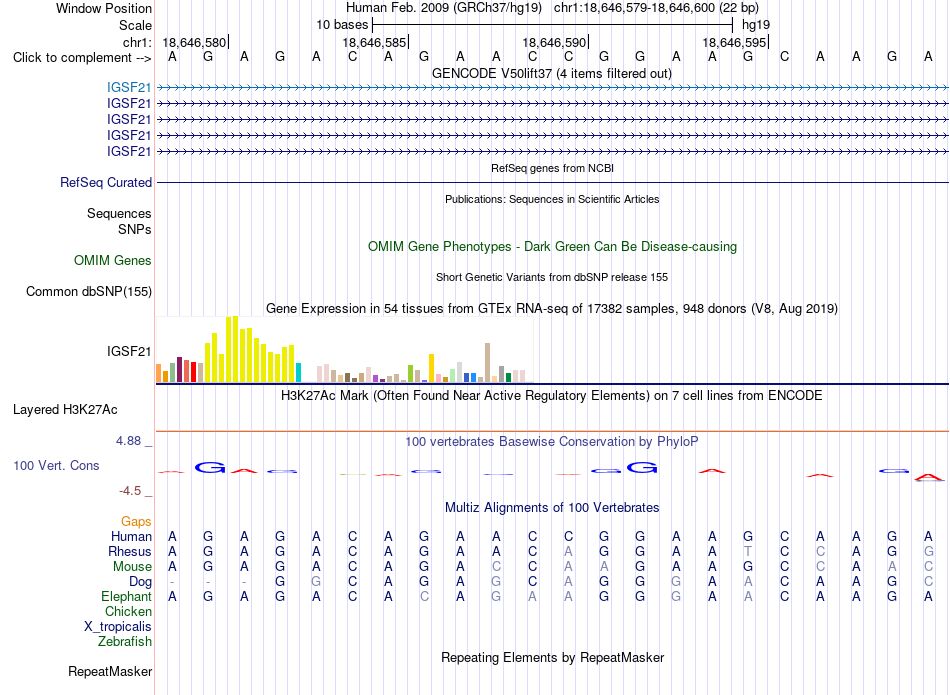Screen dimensions: 950x695
Task: Click the 18,646,595 ruler position
Action: point(734,42)
